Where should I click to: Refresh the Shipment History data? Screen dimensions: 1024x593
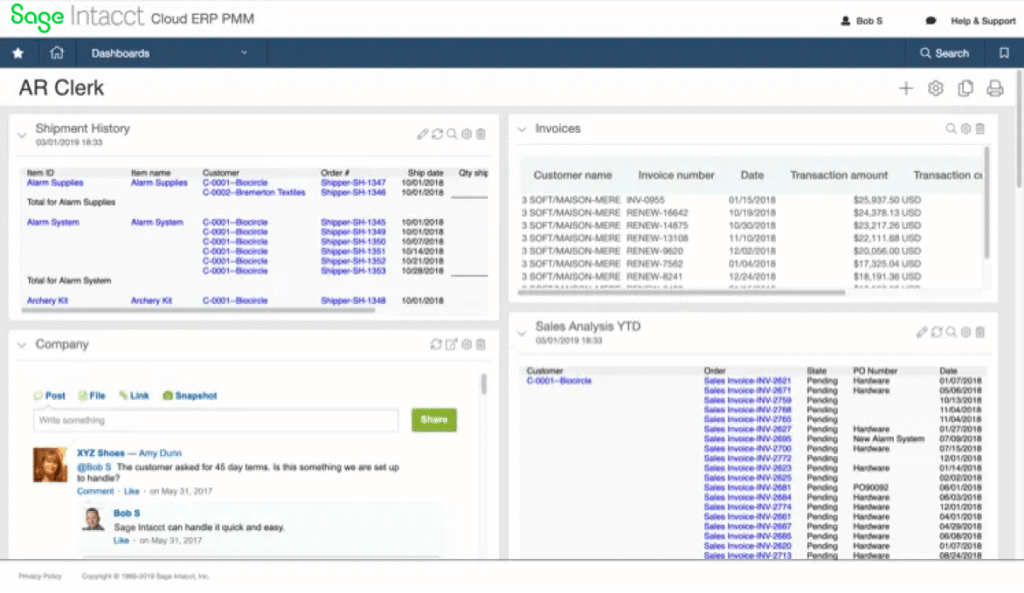click(437, 133)
